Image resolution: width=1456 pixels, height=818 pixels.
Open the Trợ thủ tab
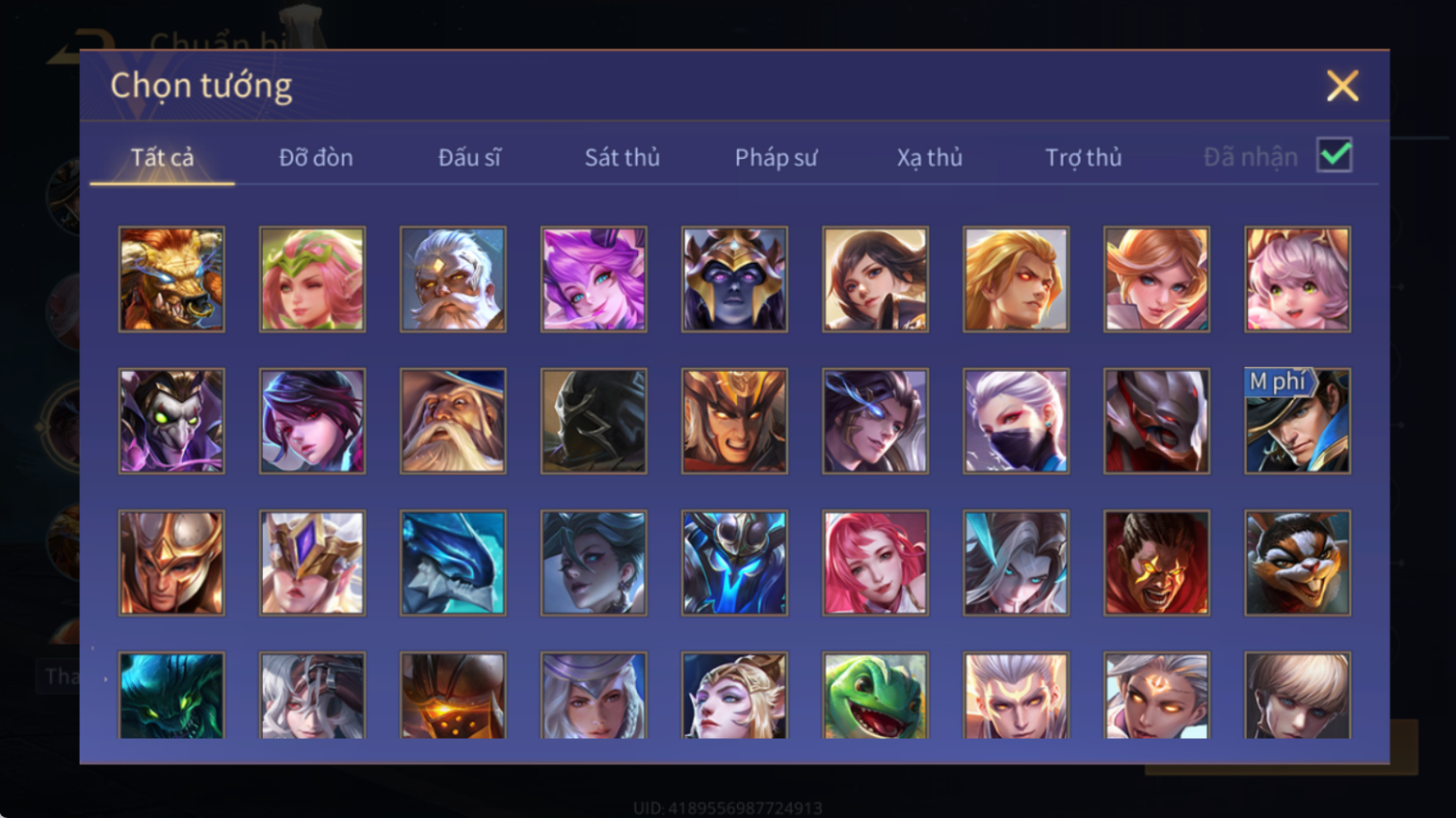click(x=1083, y=157)
